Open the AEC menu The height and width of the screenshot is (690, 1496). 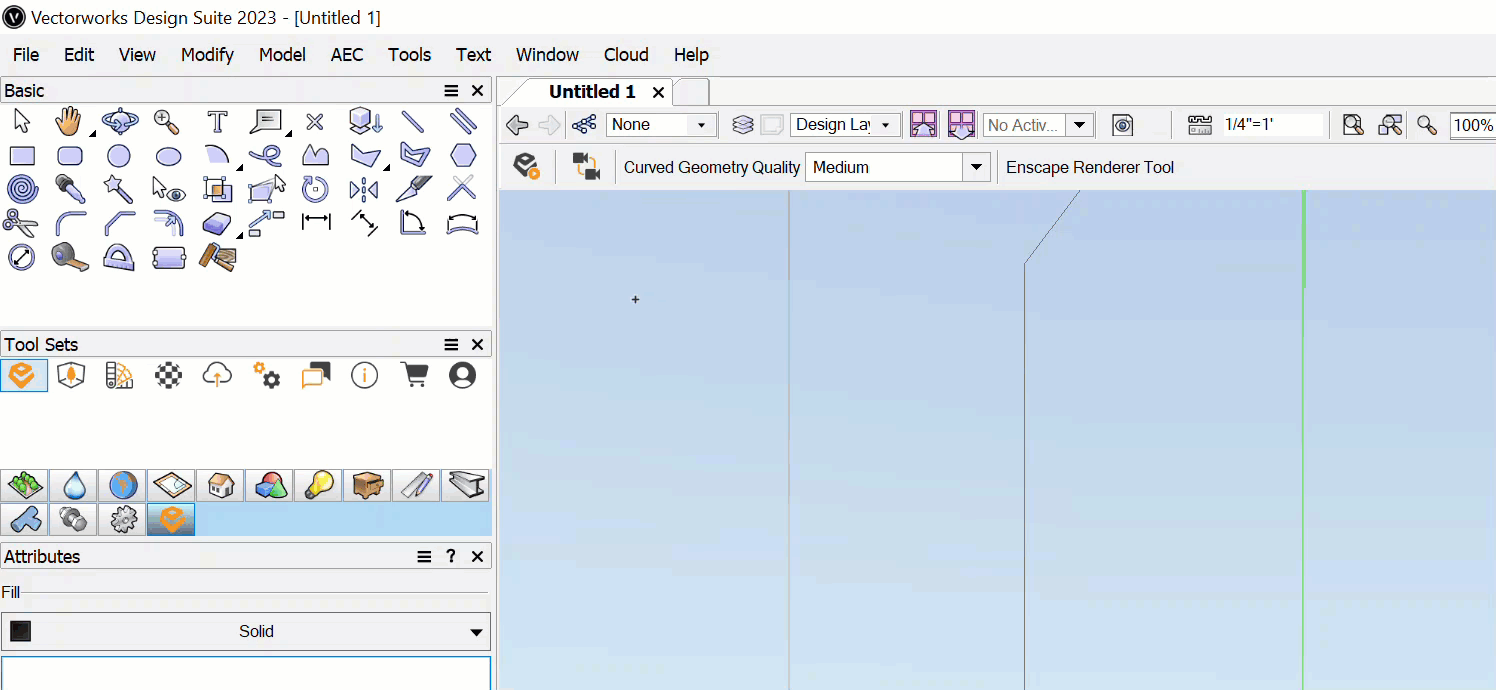tap(347, 55)
